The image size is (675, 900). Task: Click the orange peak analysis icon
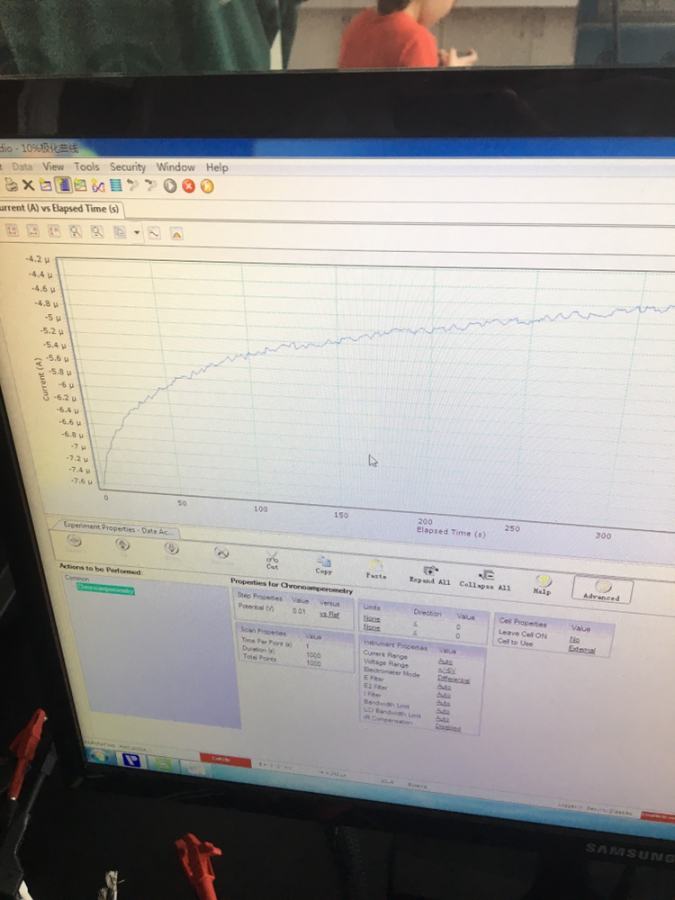pyautogui.click(x=177, y=234)
